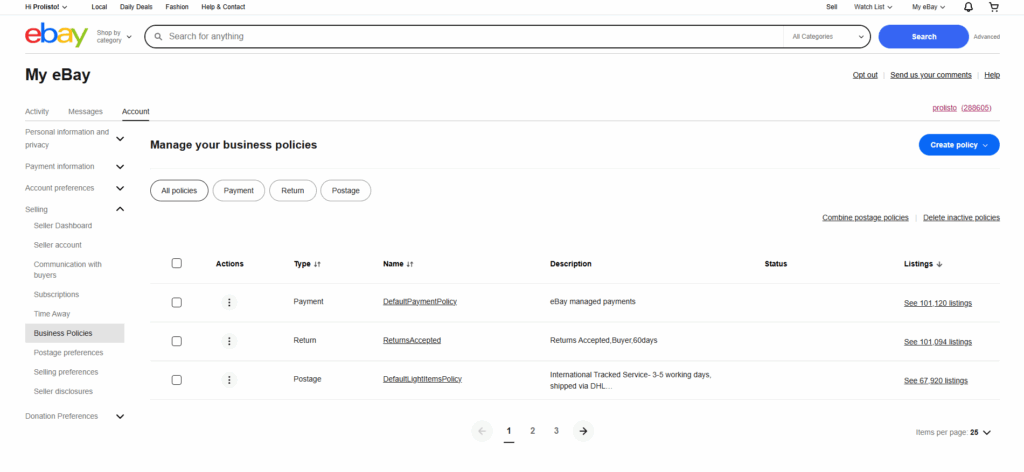
Task: Open Time Away in sidebar
Action: 52,314
